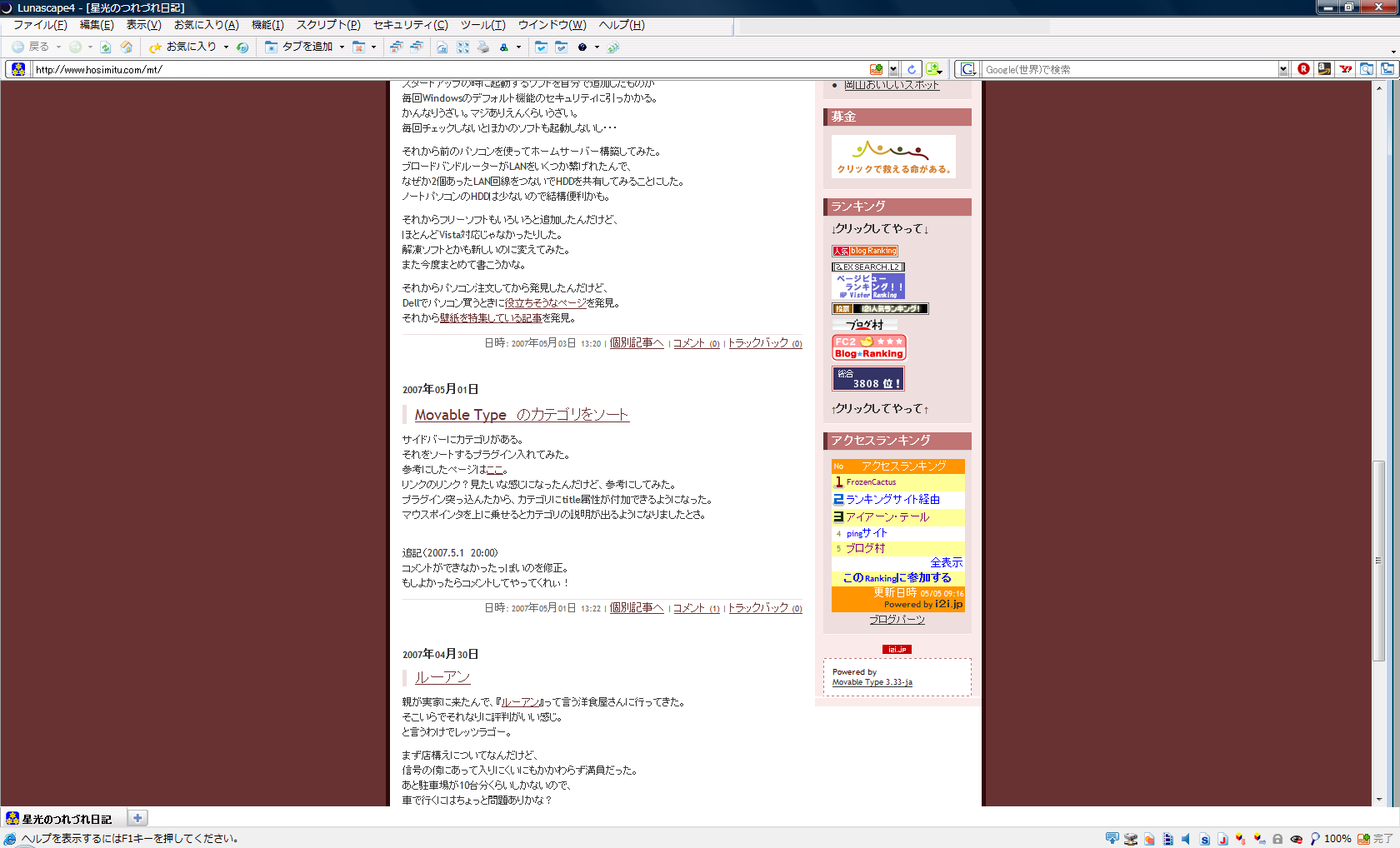Follow the 壁紙を特集している記事 link
The width and height of the screenshot is (1400, 848).
click(x=491, y=318)
